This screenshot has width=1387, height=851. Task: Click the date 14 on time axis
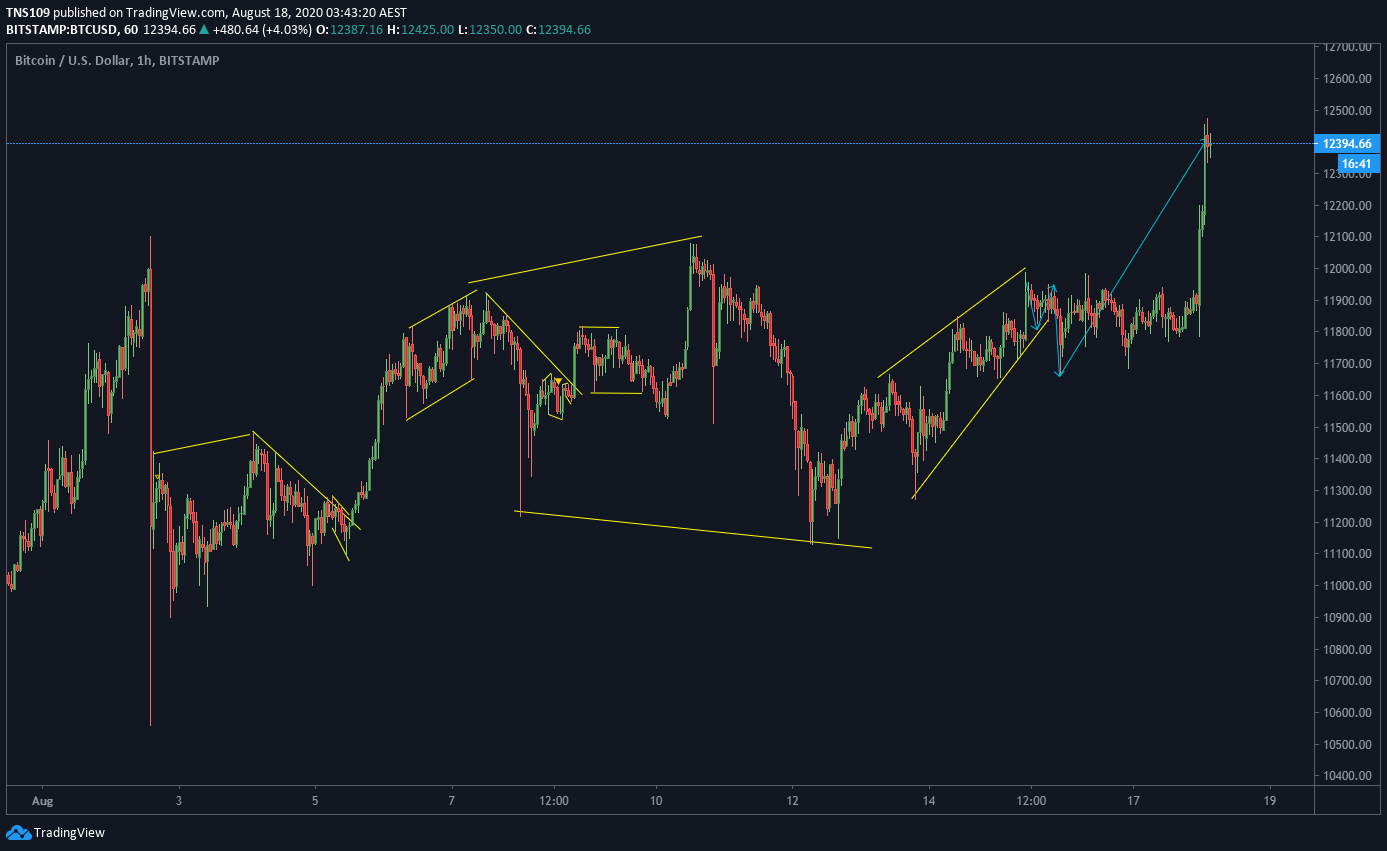[x=929, y=801]
